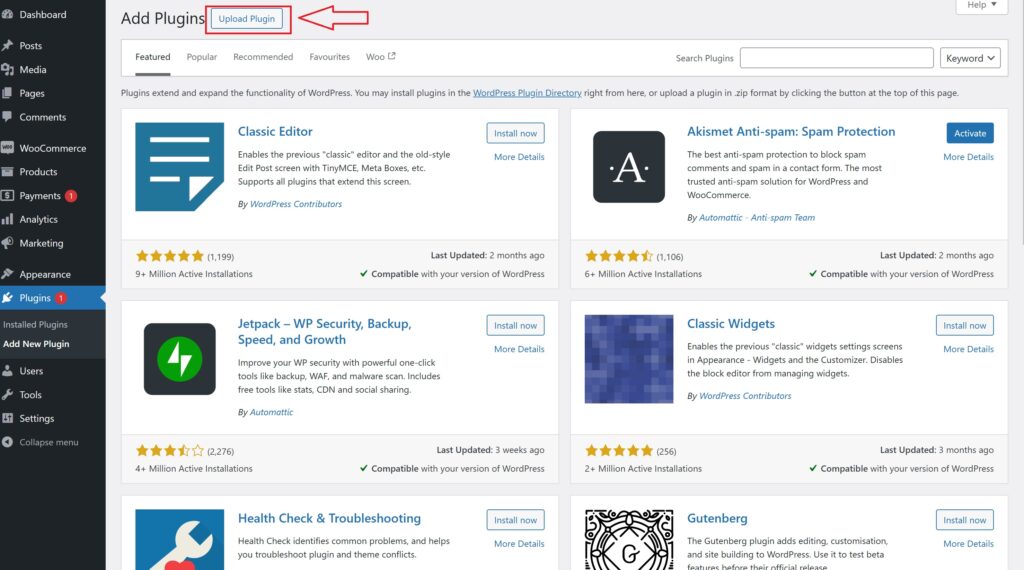Go to Appearance in the sidebar
This screenshot has width=1024, height=570.
[x=45, y=274]
